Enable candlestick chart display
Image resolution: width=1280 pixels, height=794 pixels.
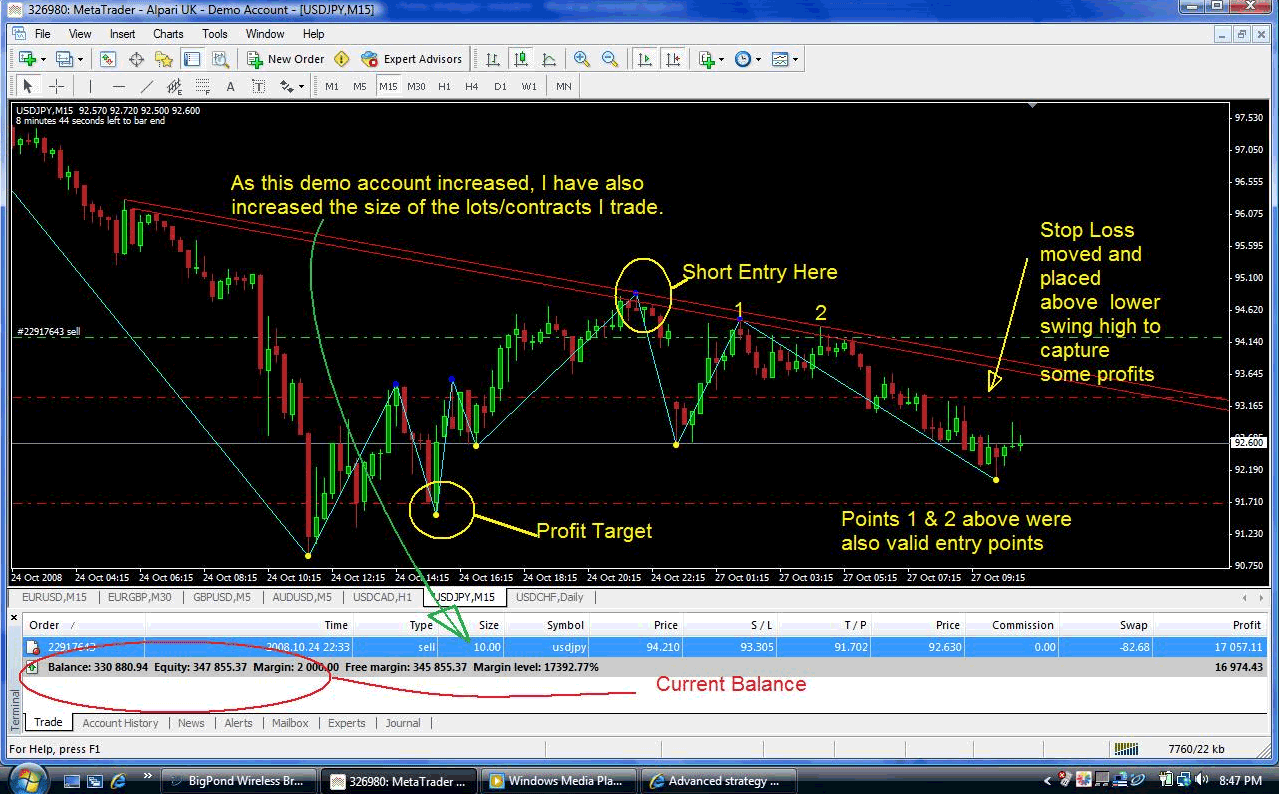click(522, 59)
